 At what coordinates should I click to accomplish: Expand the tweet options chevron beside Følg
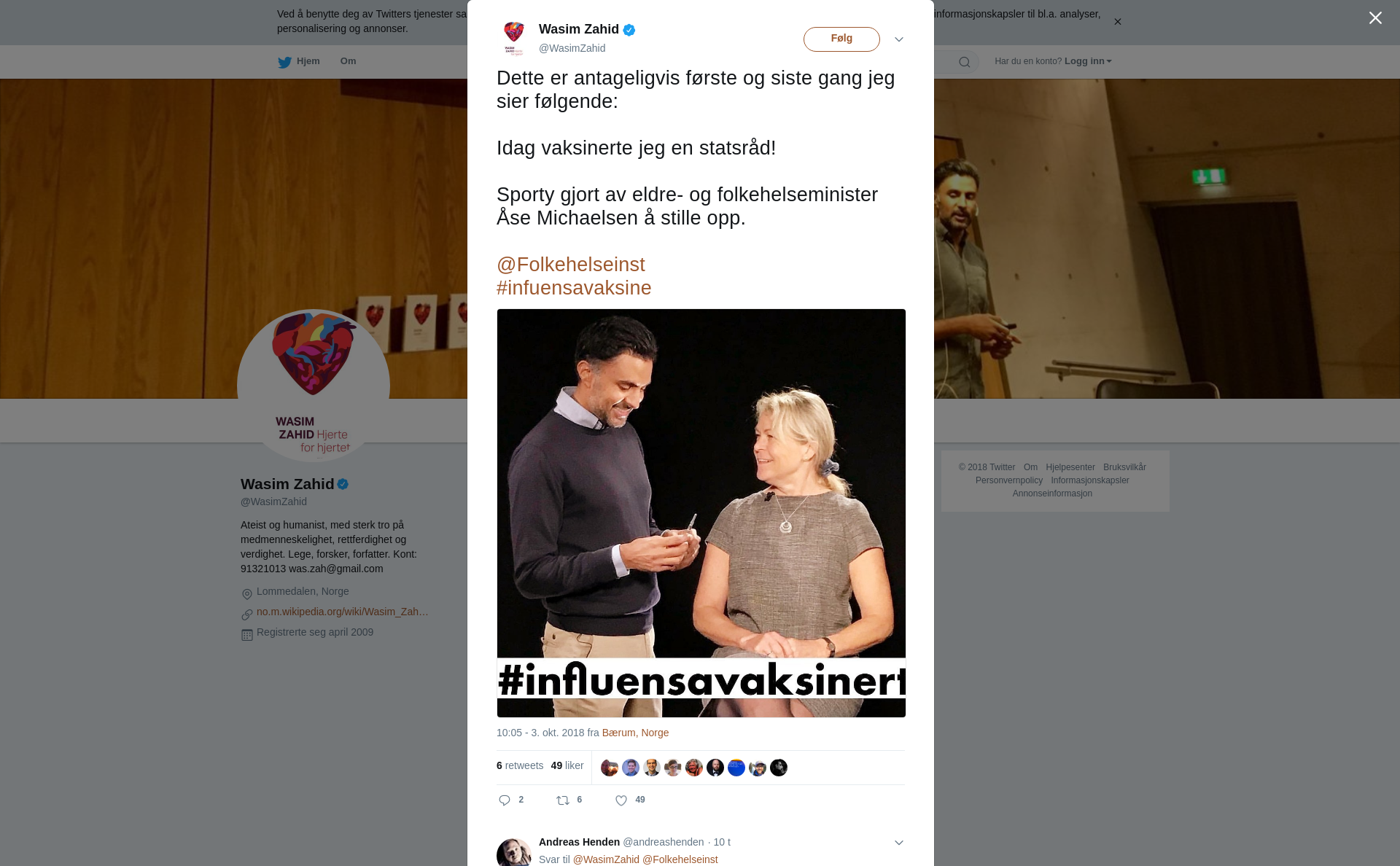click(x=899, y=39)
